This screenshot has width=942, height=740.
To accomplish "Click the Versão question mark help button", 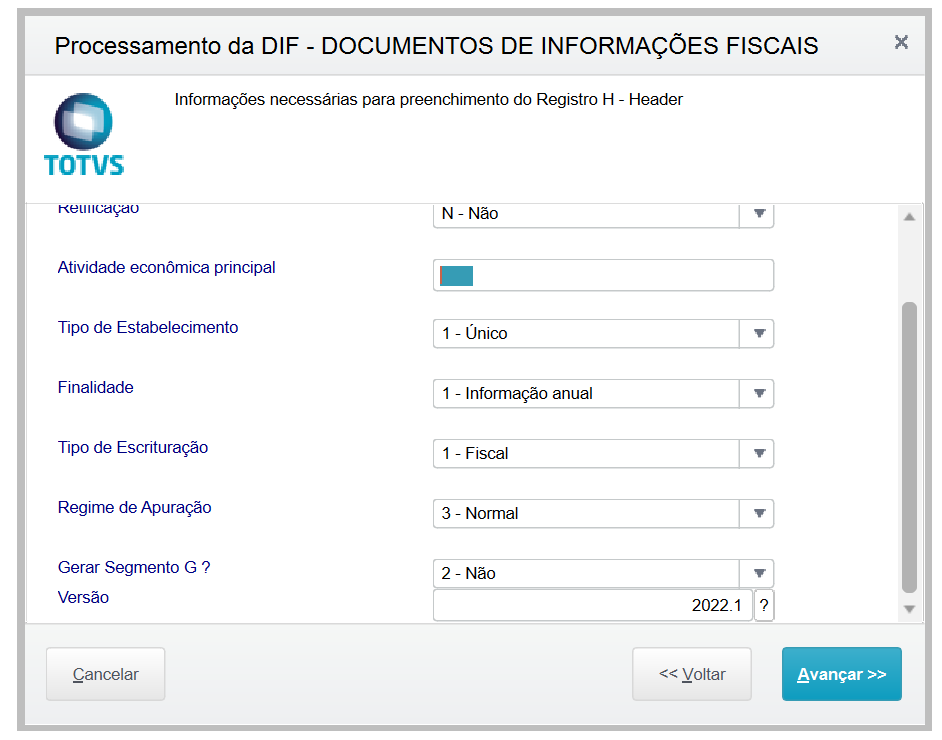I will [763, 605].
